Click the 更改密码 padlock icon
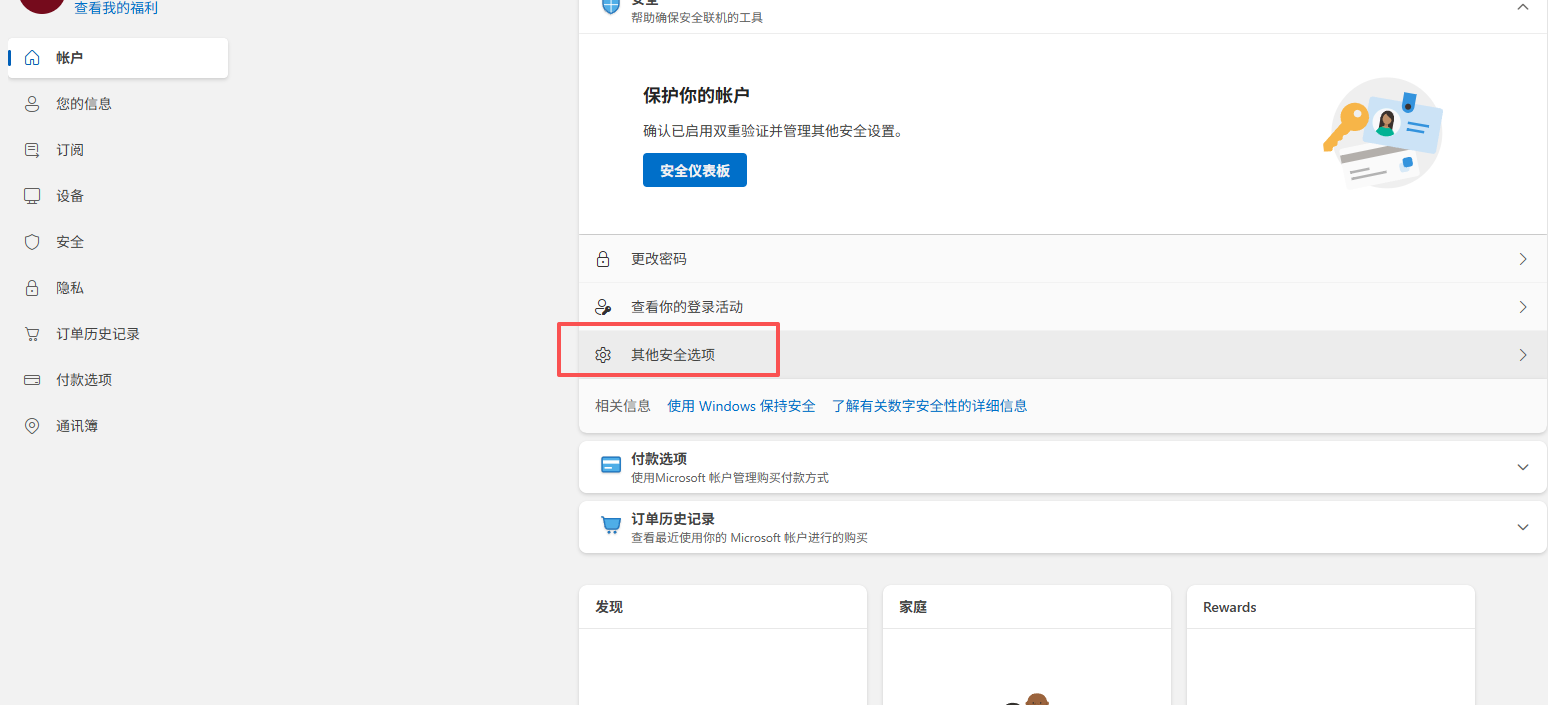 603,258
